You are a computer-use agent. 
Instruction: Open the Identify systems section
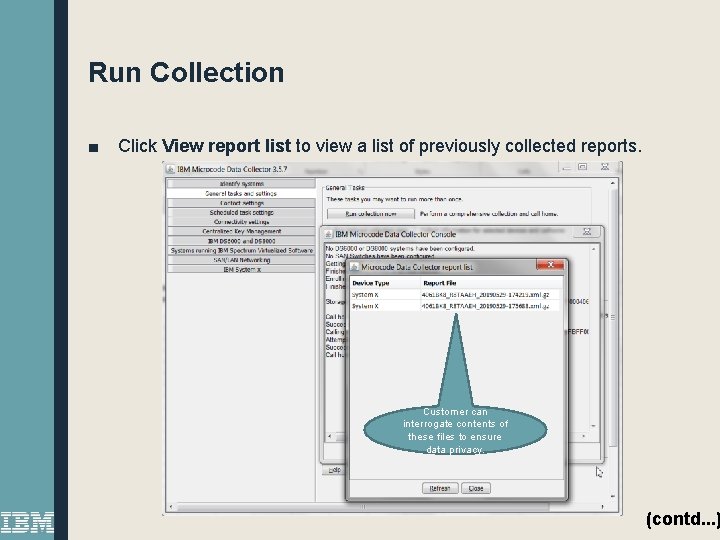coord(242,184)
